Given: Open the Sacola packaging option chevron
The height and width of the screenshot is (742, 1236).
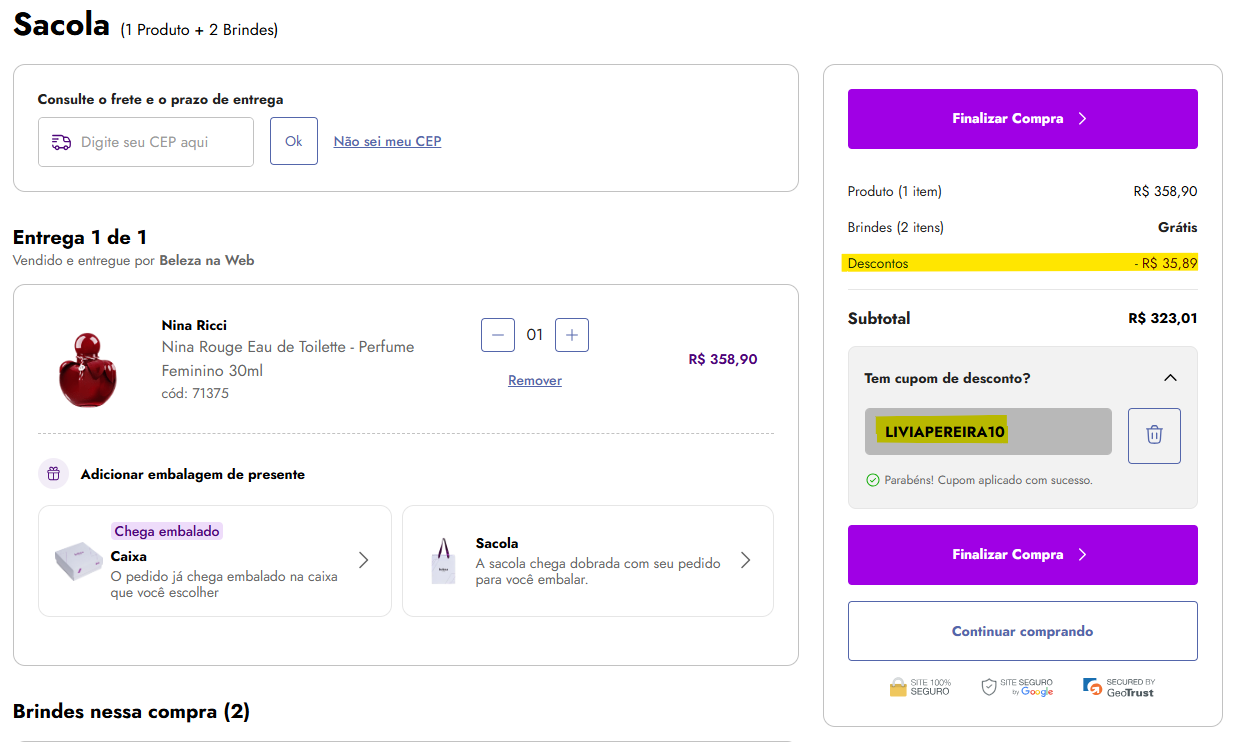Looking at the screenshot, I should 745,560.
